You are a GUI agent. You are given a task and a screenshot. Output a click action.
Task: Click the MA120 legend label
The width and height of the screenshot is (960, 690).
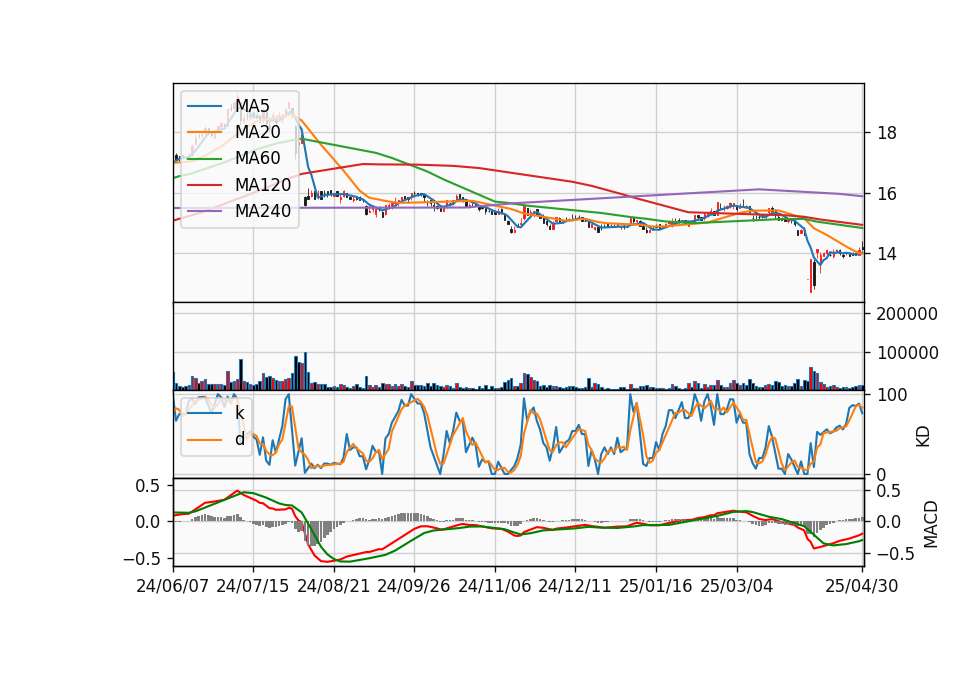pos(263,185)
